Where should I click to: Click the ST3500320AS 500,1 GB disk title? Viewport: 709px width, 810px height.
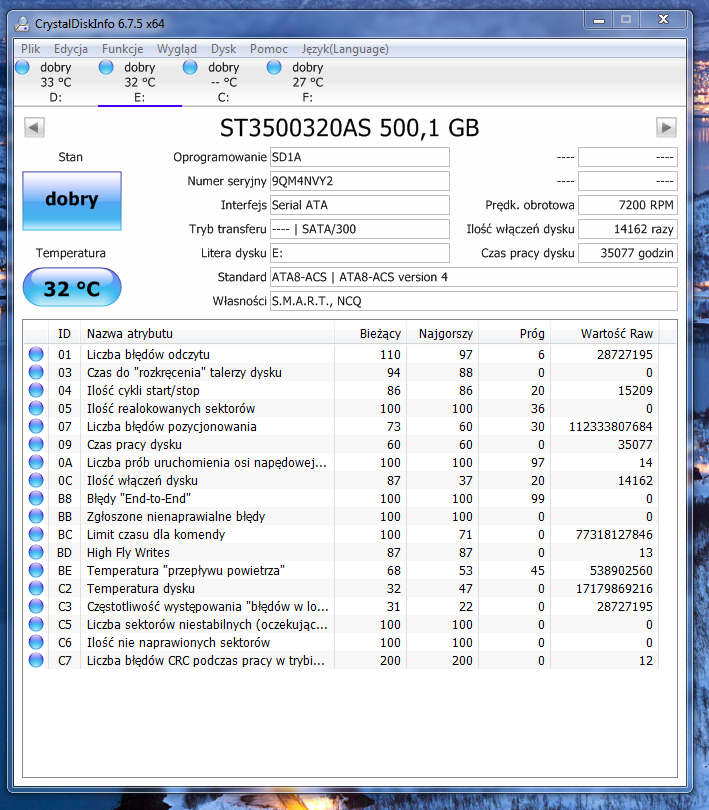pyautogui.click(x=350, y=128)
